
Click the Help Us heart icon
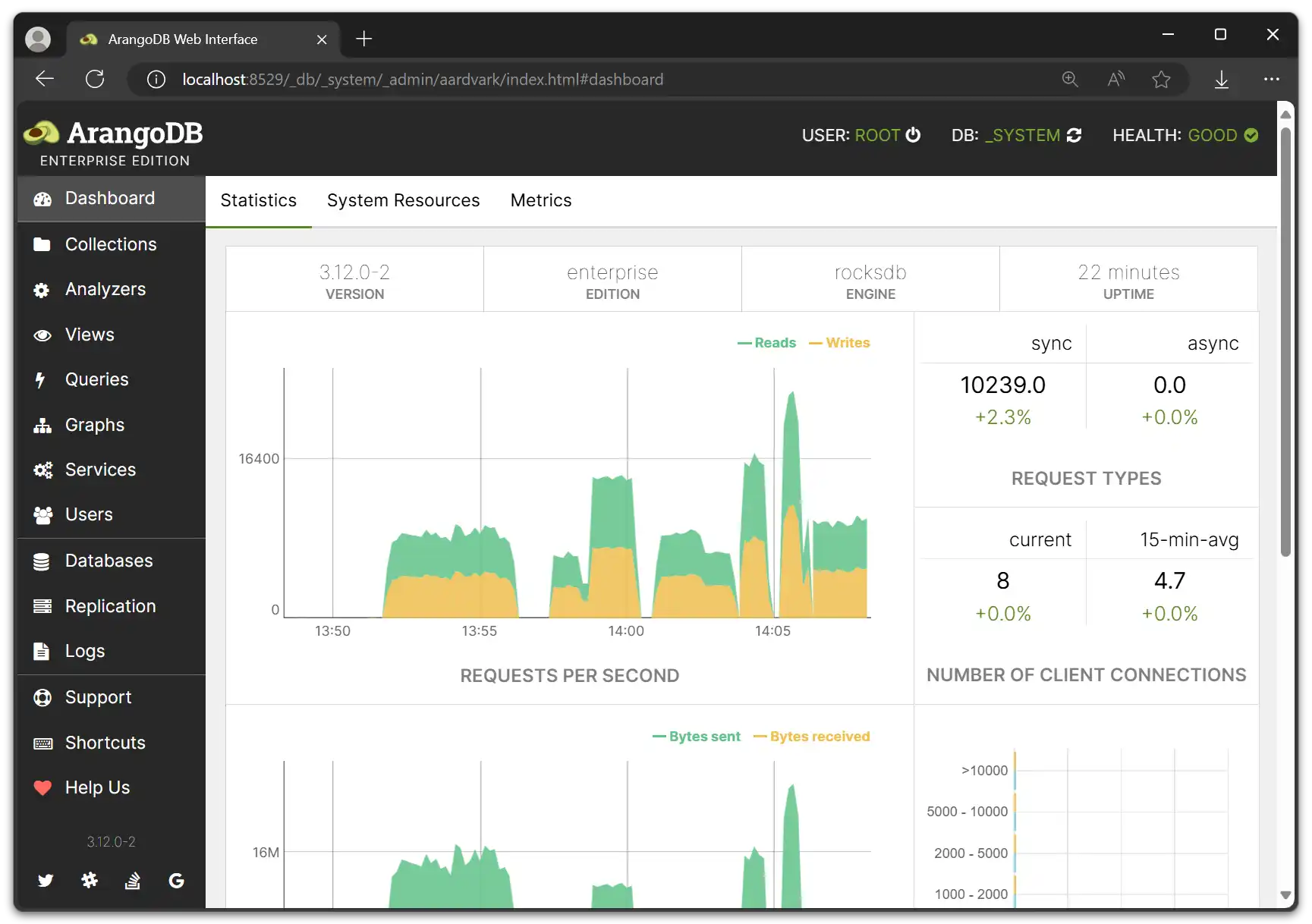click(42, 788)
